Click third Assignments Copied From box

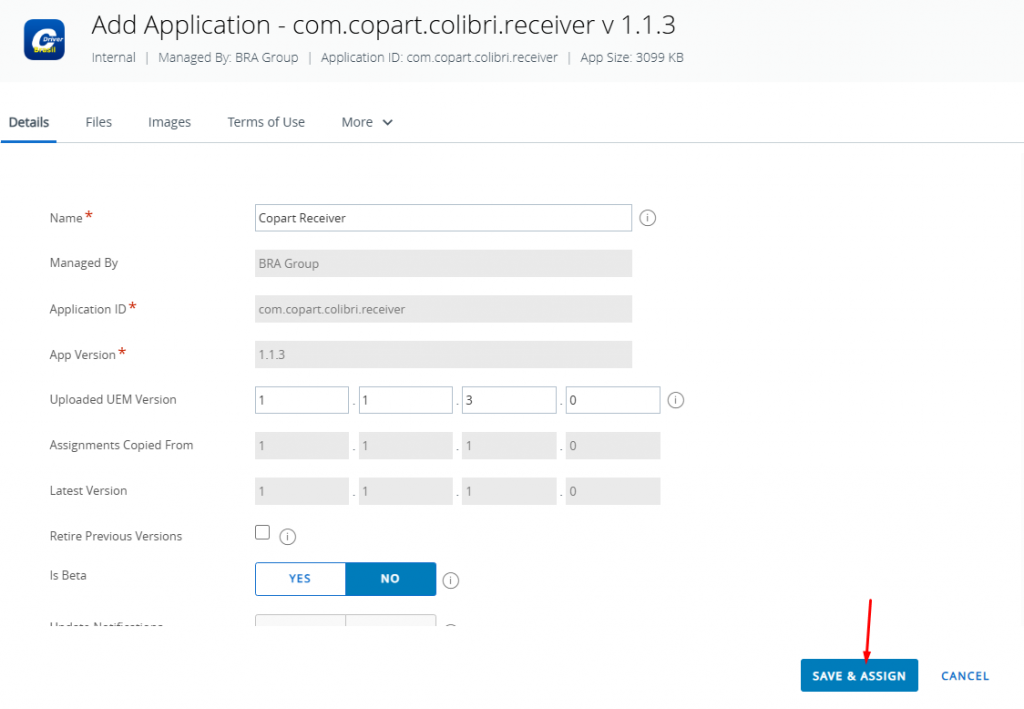(509, 446)
